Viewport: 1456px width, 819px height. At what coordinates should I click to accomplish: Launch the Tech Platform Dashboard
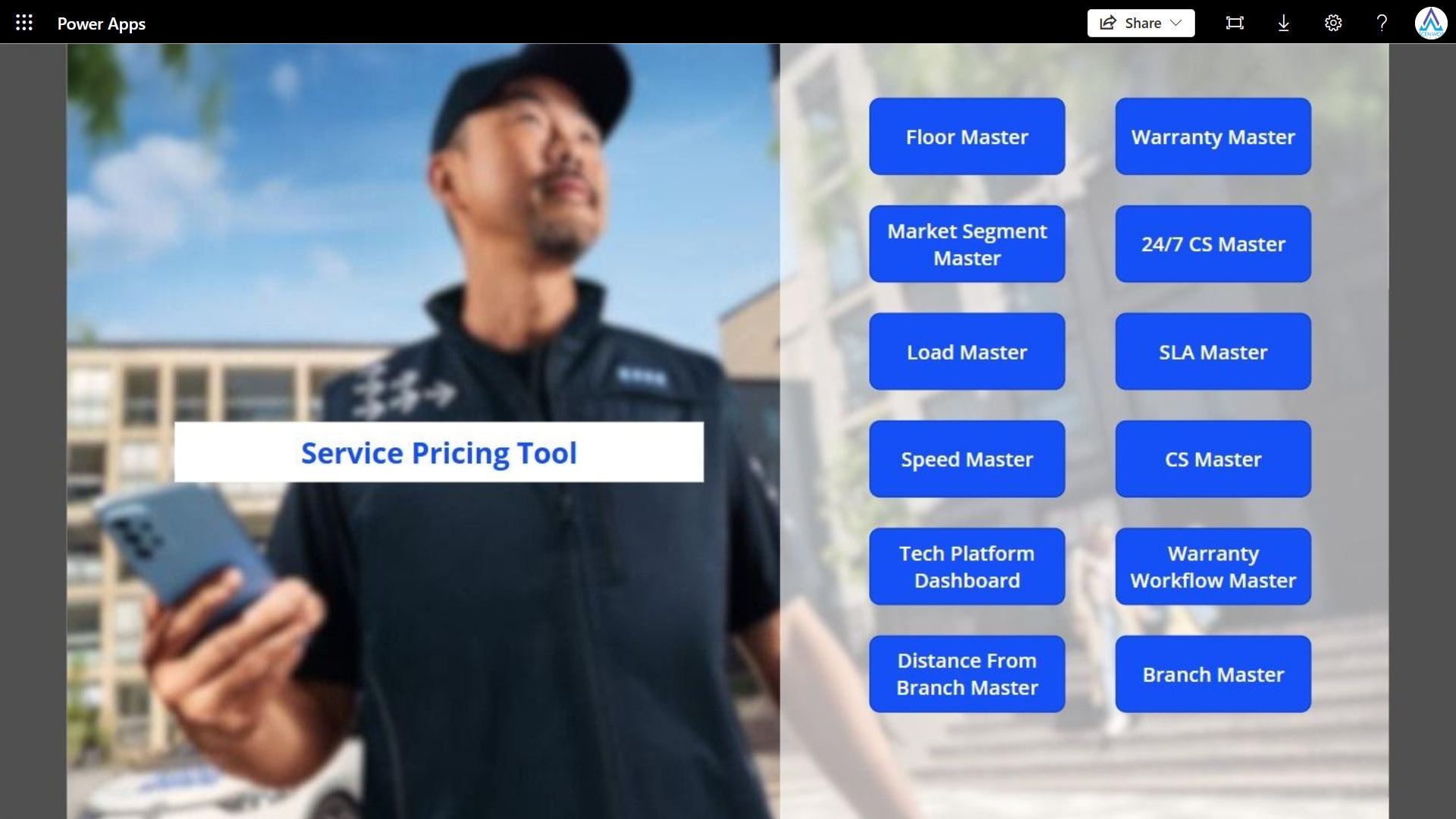pyautogui.click(x=967, y=566)
